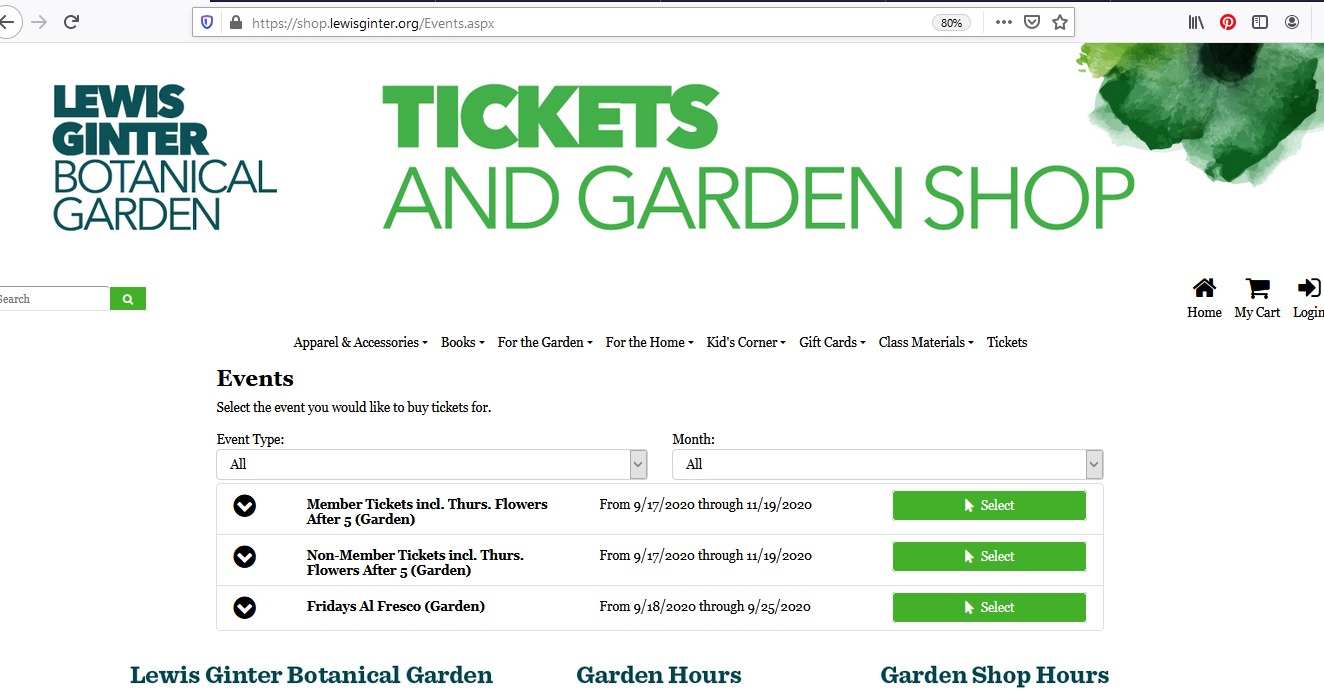Open My Cart shopping cart icon
This screenshot has width=1324, height=691.
click(x=1257, y=289)
